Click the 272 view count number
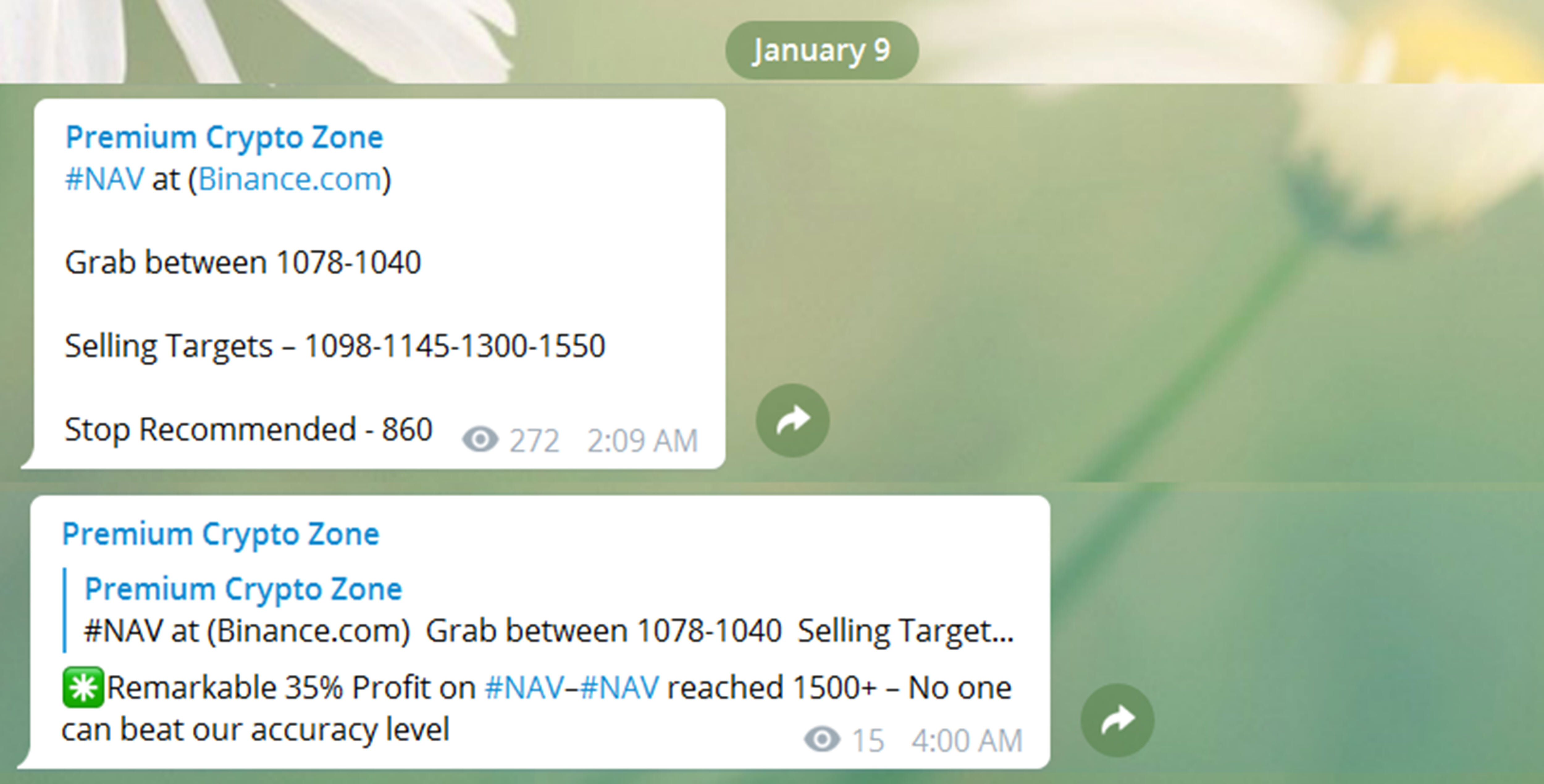The width and height of the screenshot is (1544, 784). click(534, 441)
